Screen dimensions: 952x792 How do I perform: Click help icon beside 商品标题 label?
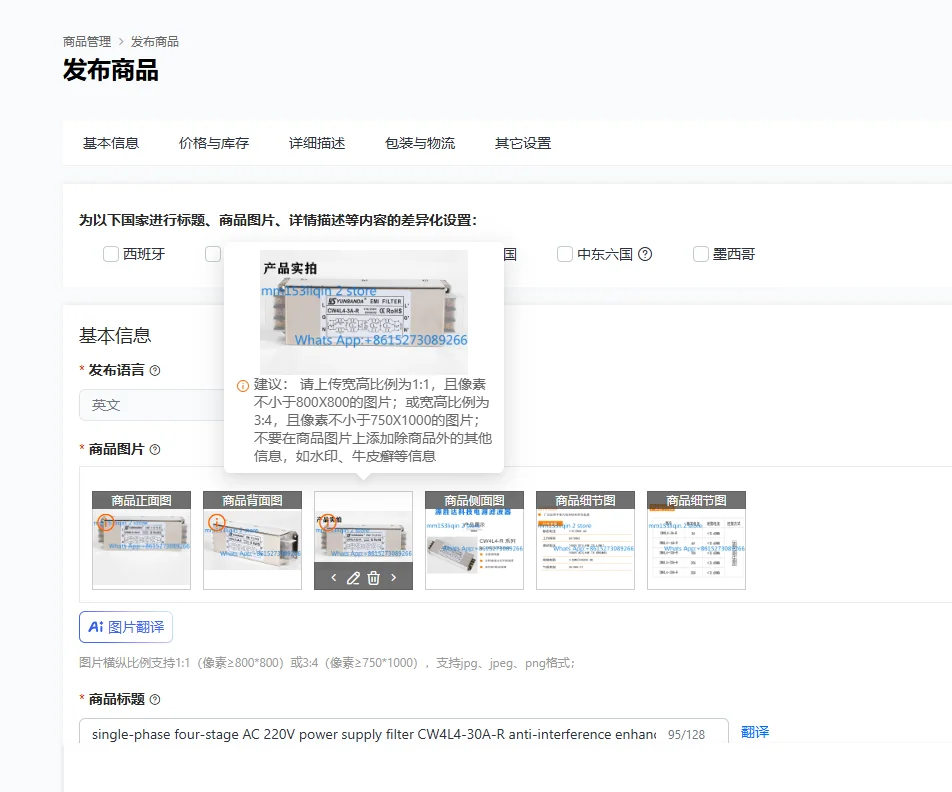pyautogui.click(x=155, y=700)
